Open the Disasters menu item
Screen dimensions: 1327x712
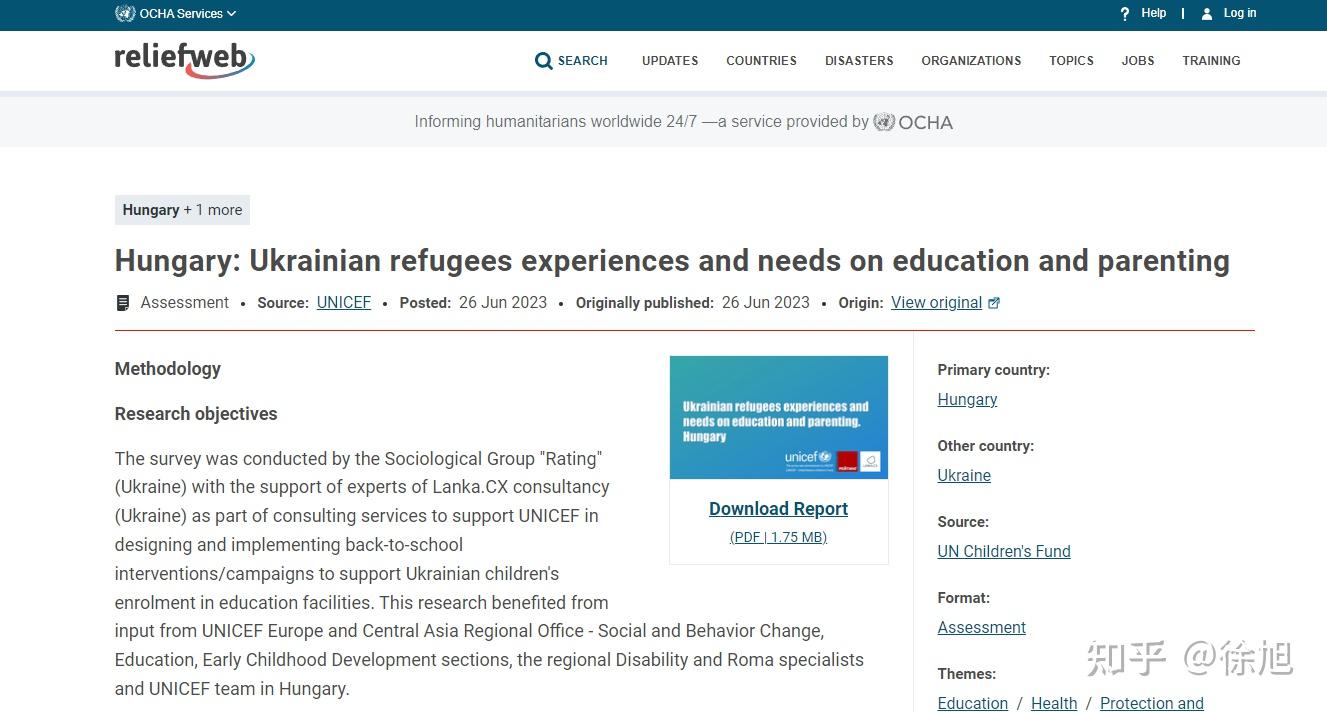click(x=859, y=61)
